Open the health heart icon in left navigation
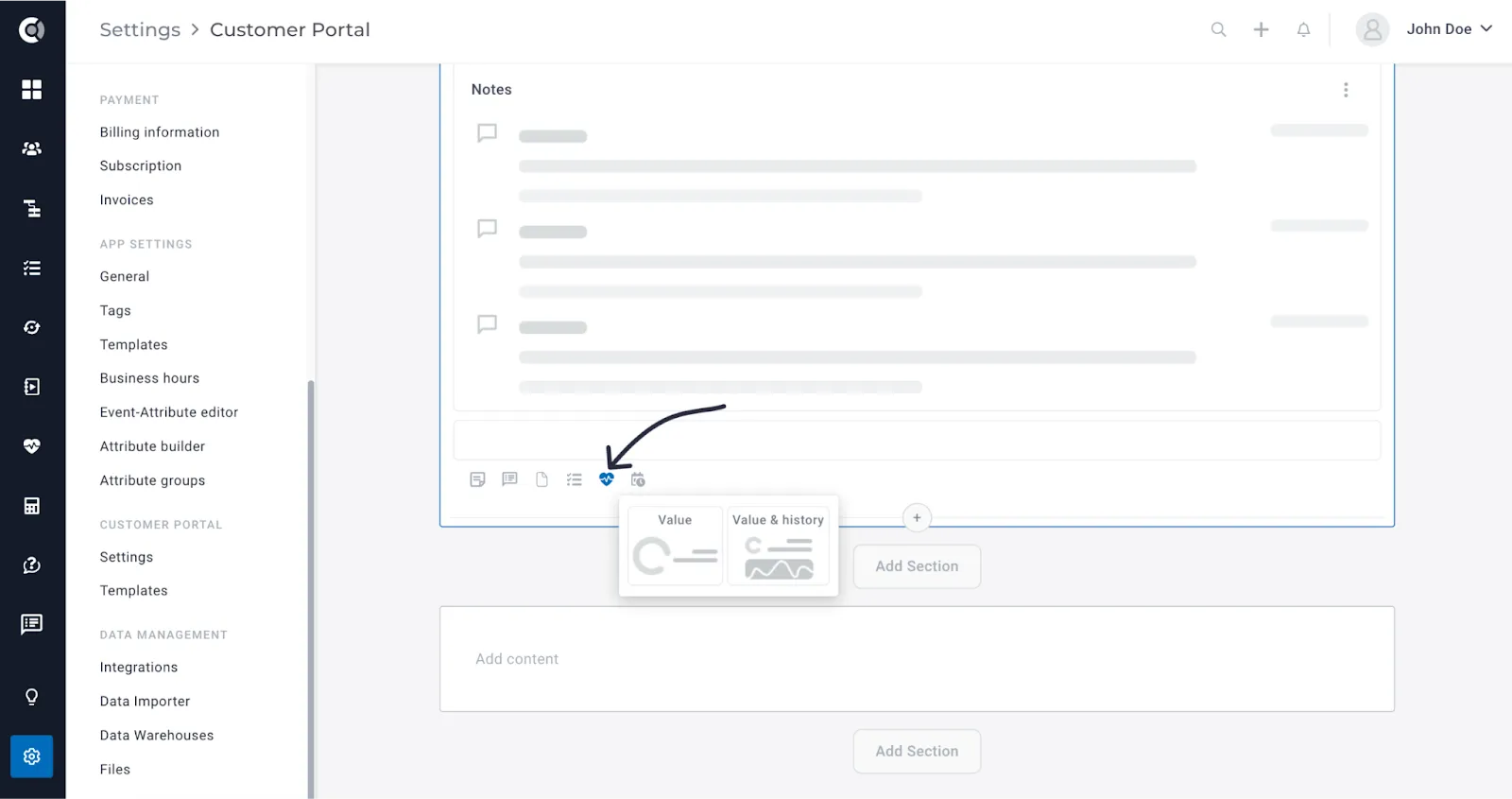The height and width of the screenshot is (799, 1512). pyautogui.click(x=32, y=446)
